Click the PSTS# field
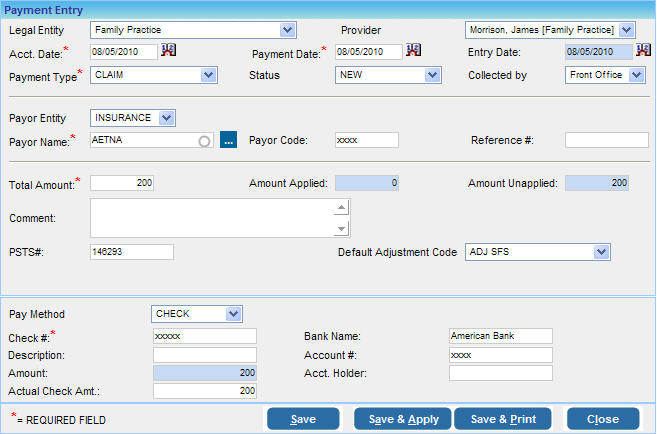Image resolution: width=657 pixels, height=434 pixels. (132, 252)
